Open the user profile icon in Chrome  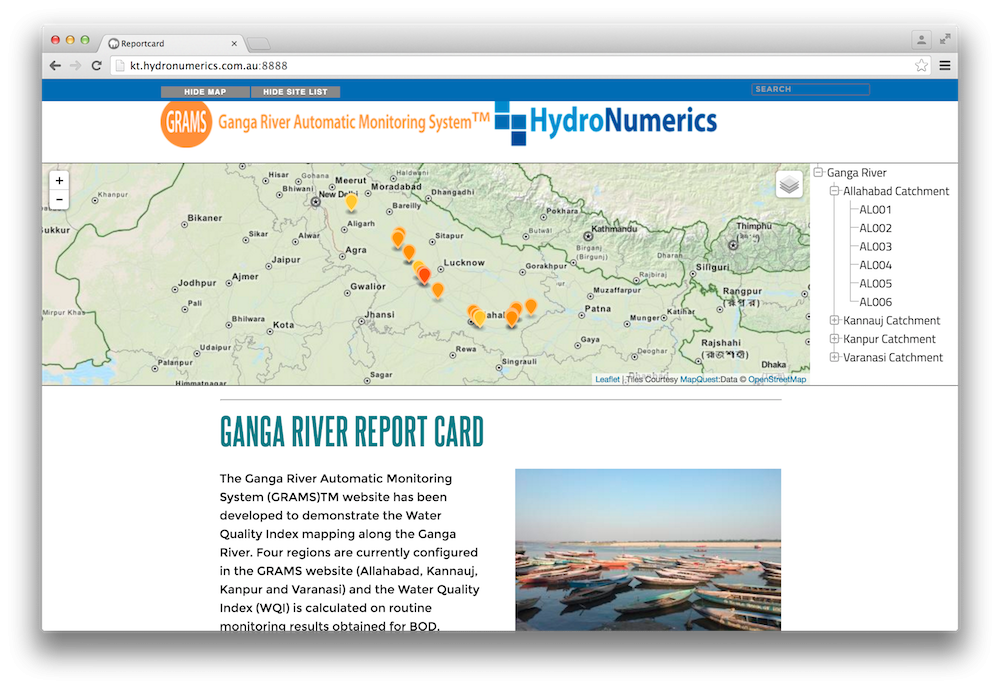coord(922,40)
